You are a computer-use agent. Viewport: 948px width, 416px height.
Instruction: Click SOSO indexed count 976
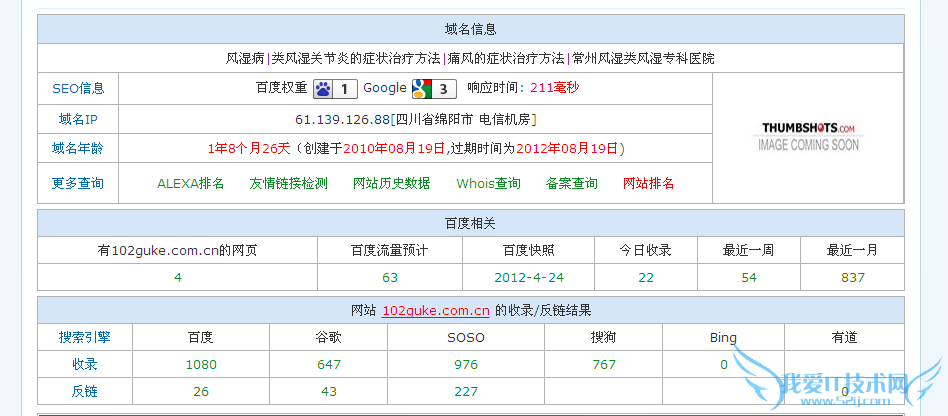(x=466, y=365)
